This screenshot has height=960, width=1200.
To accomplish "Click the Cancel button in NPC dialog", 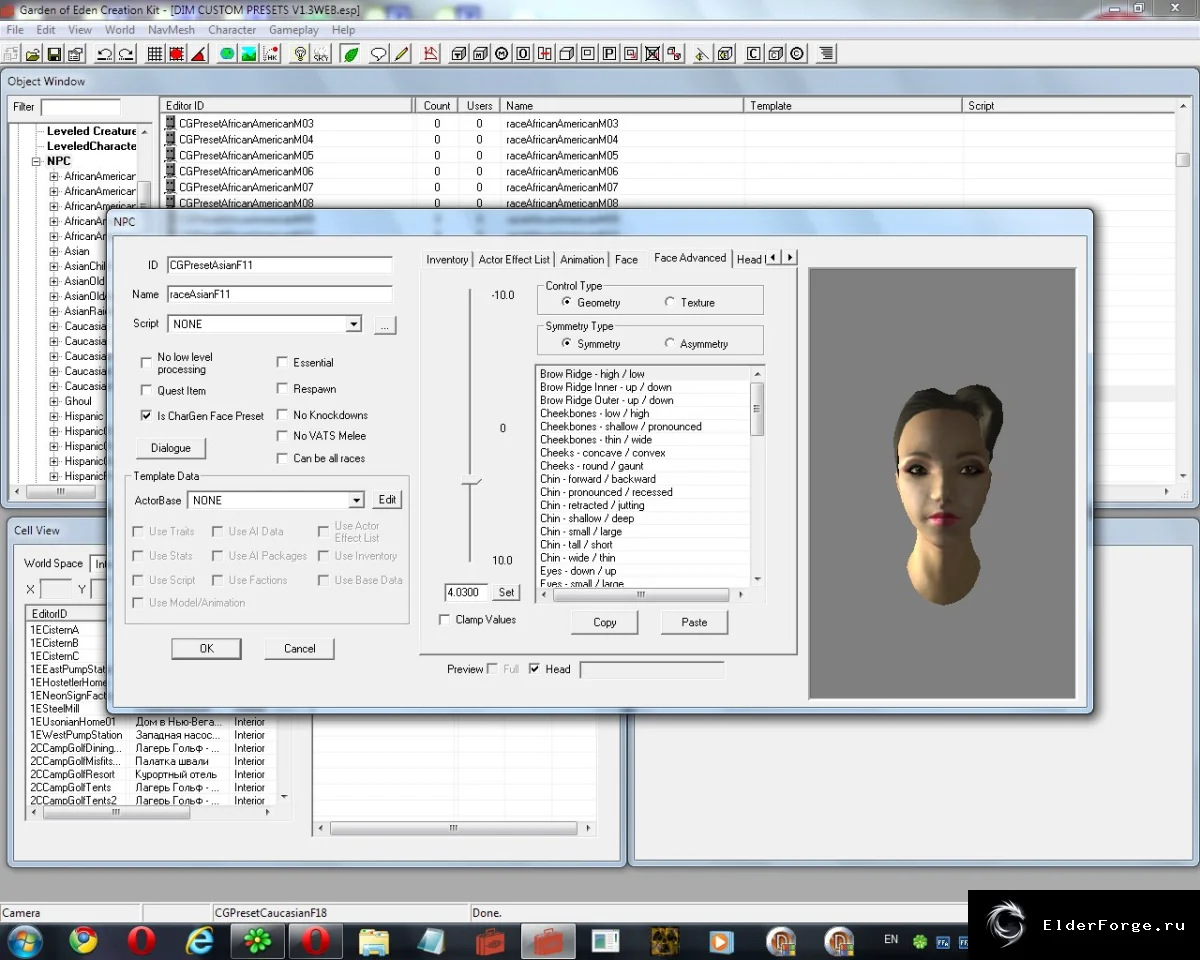I will tap(299, 649).
